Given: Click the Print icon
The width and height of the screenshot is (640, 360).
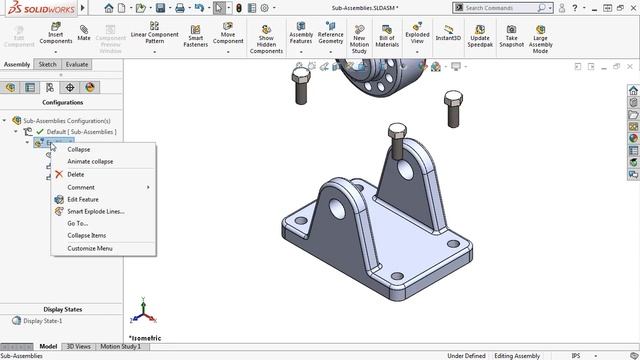Looking at the screenshot, I should click(x=180, y=8).
